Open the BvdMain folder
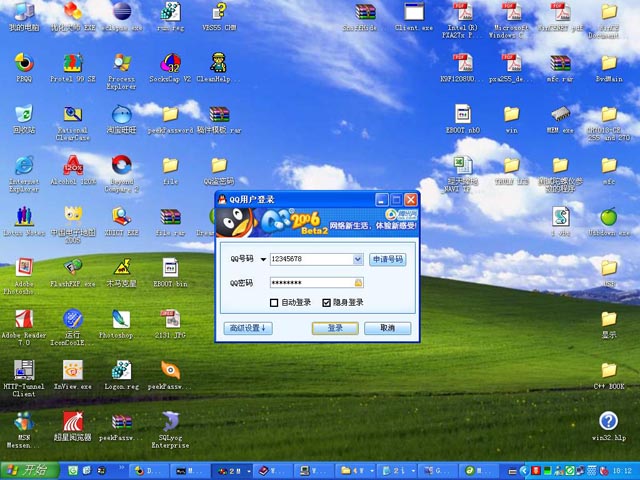The height and width of the screenshot is (480, 640). pyautogui.click(x=609, y=64)
